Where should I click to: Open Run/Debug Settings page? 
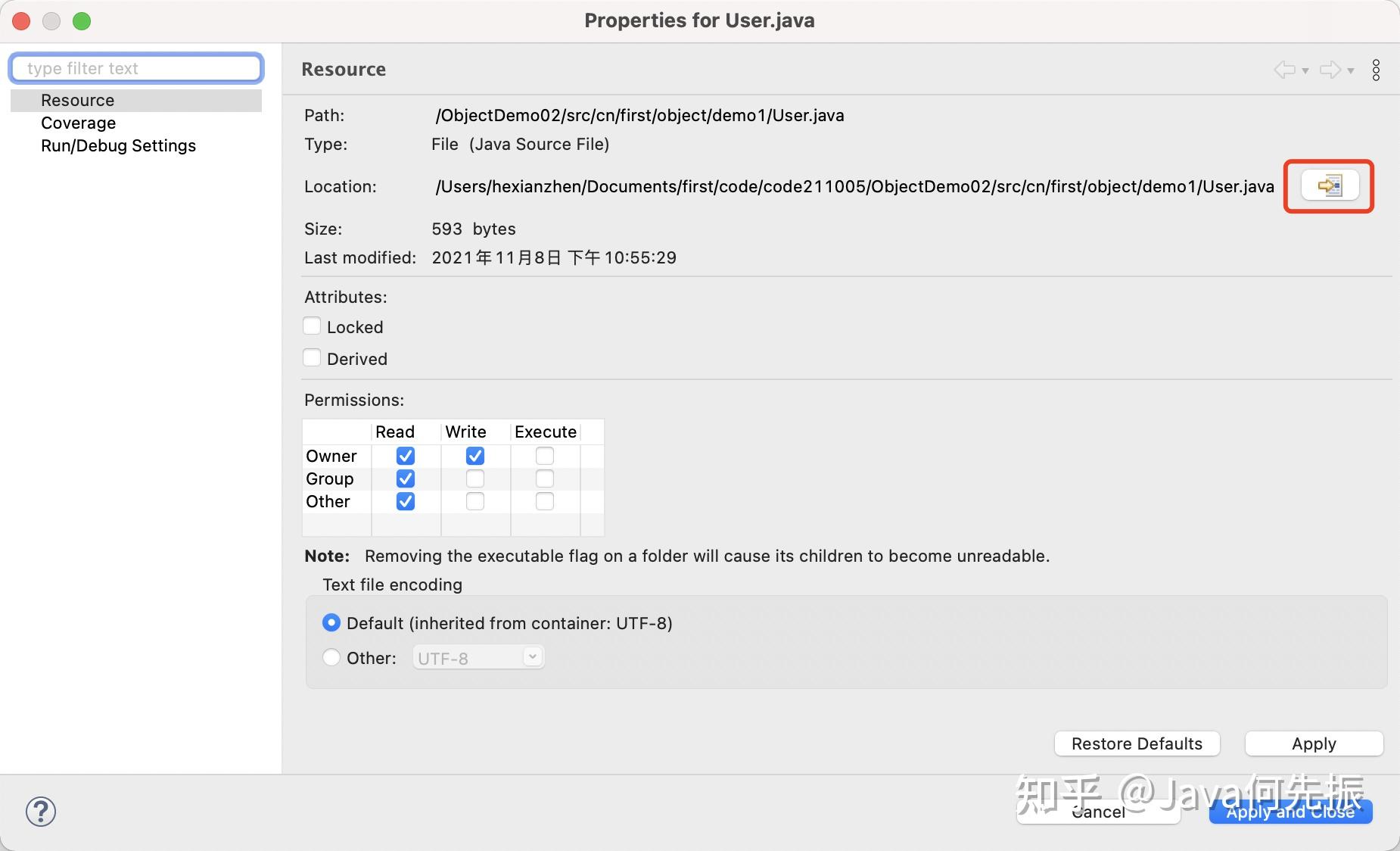(118, 145)
